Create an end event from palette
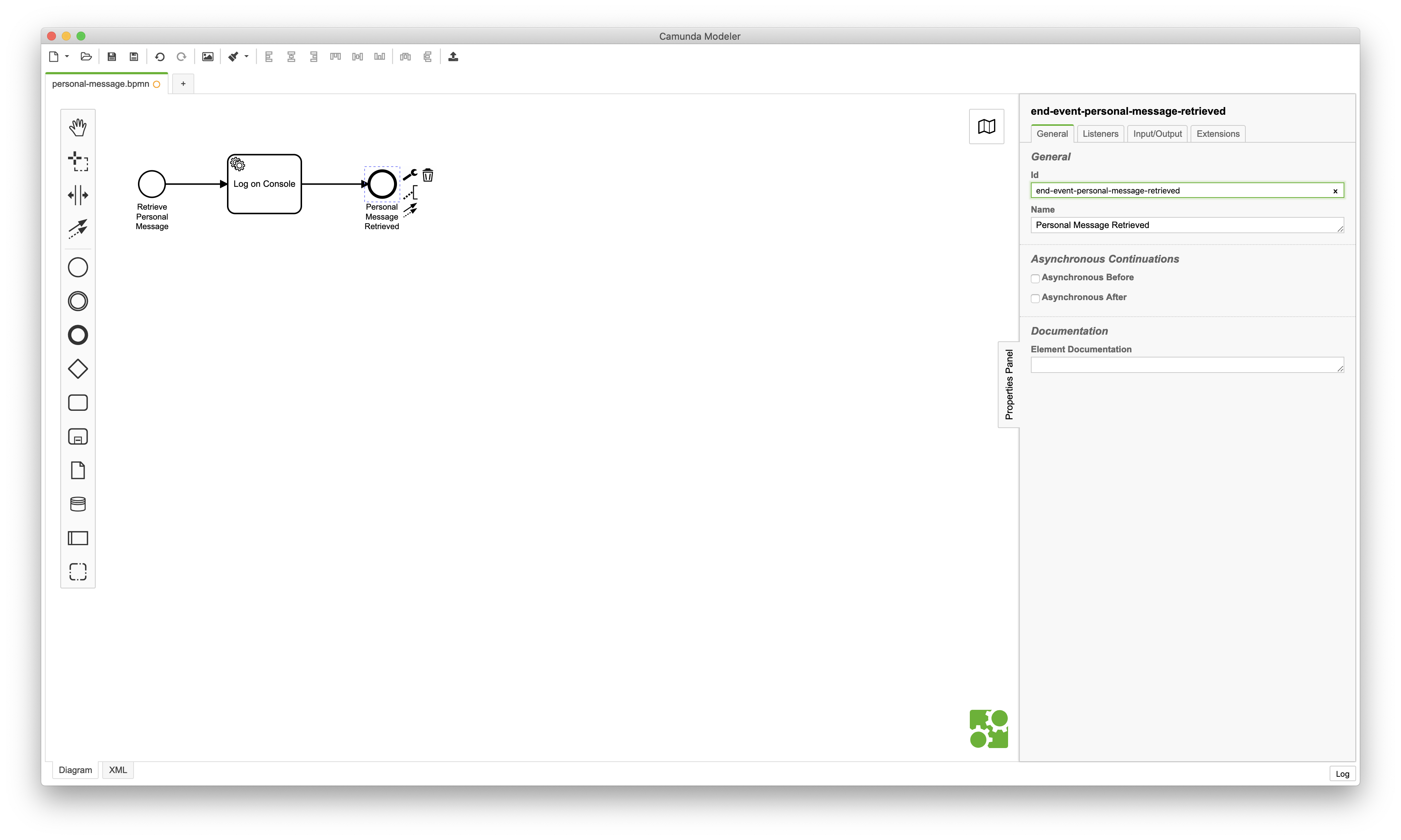The image size is (1401, 840). click(x=78, y=335)
